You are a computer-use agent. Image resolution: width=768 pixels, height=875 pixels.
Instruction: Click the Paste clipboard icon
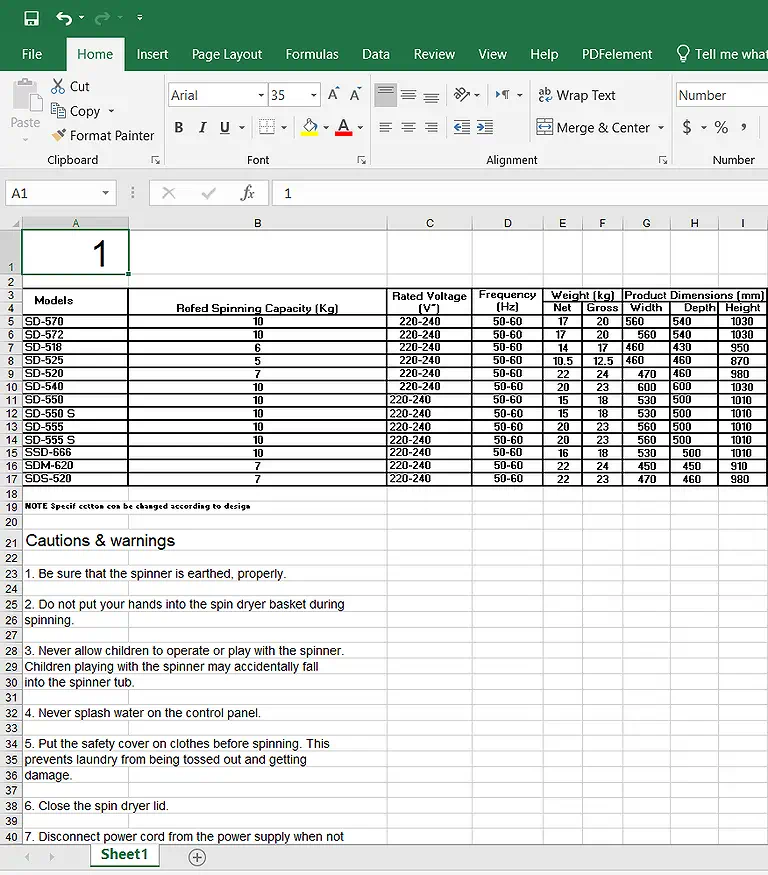click(x=26, y=95)
